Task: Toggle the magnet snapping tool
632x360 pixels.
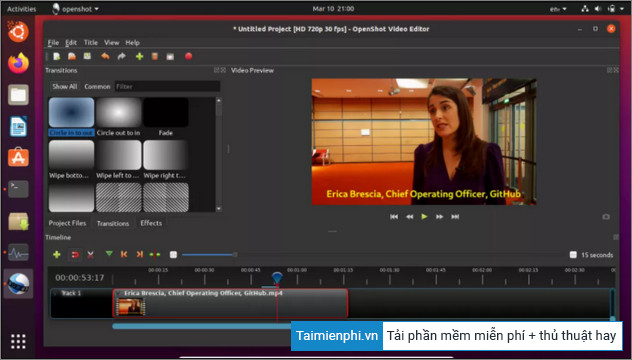Action: click(75, 254)
